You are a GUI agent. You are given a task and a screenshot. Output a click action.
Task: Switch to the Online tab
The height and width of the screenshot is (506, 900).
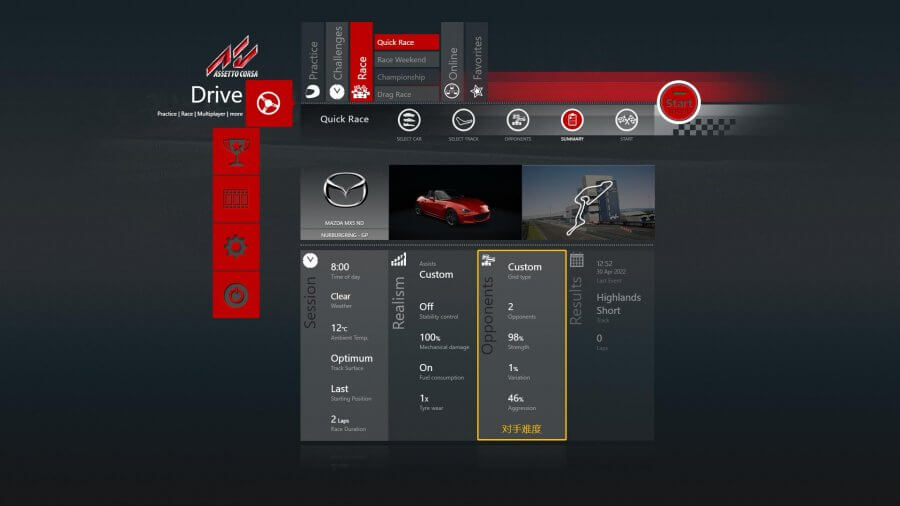coord(452,62)
